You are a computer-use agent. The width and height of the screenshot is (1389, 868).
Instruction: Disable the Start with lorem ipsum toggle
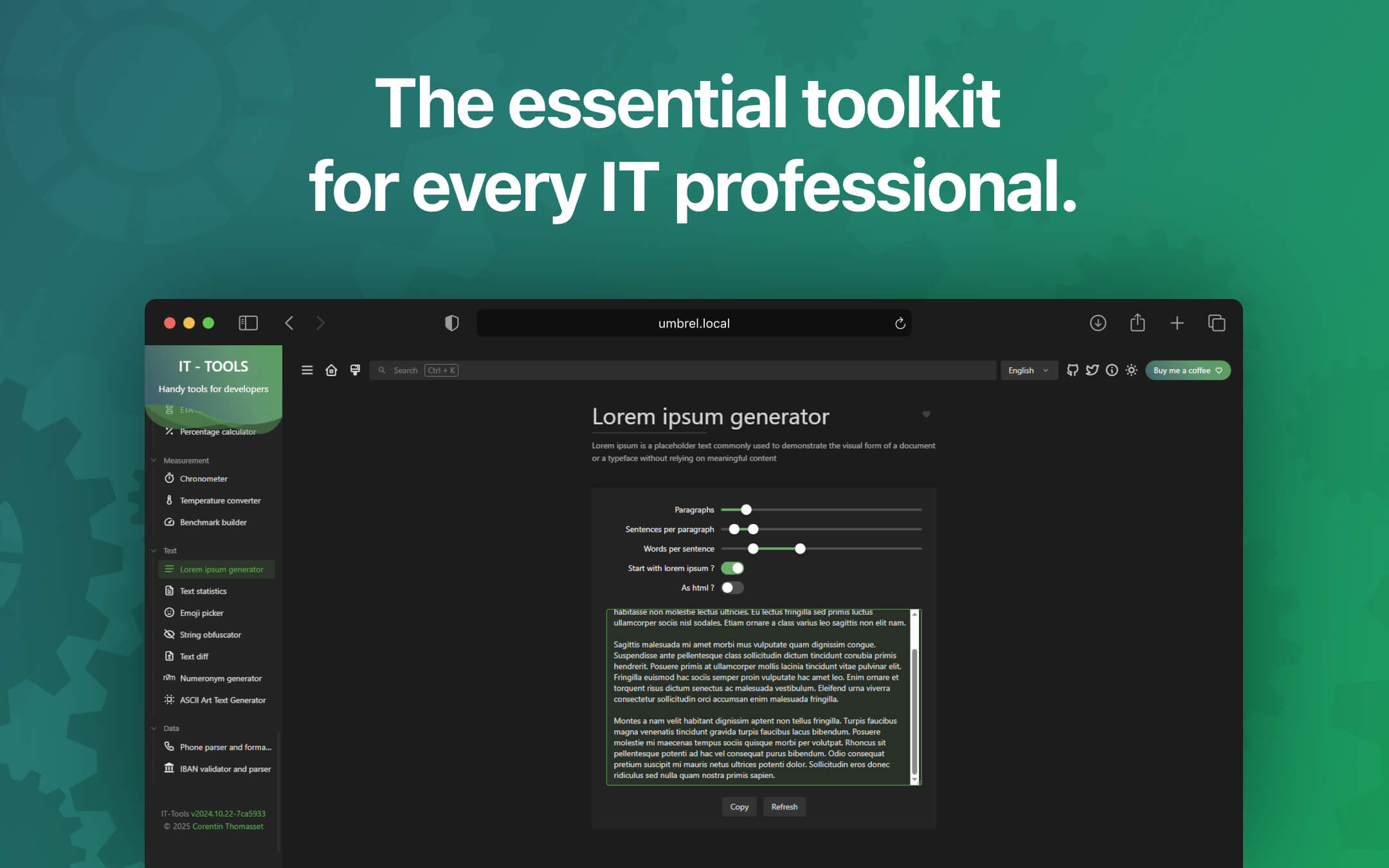coord(732,568)
